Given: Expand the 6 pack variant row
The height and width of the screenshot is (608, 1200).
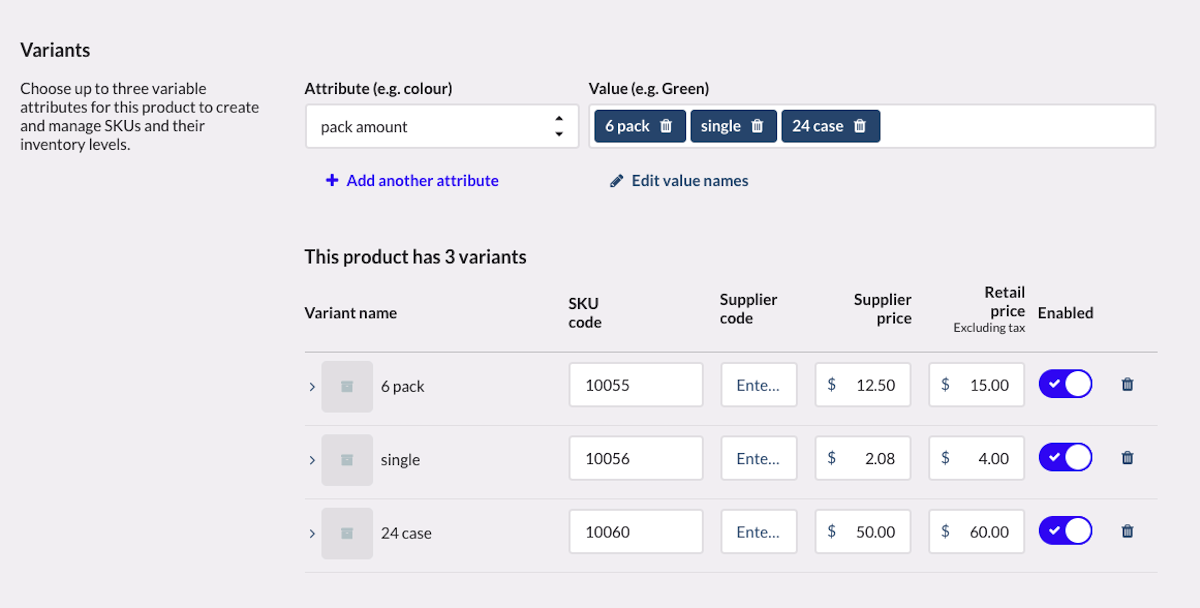Looking at the screenshot, I should coord(312,387).
